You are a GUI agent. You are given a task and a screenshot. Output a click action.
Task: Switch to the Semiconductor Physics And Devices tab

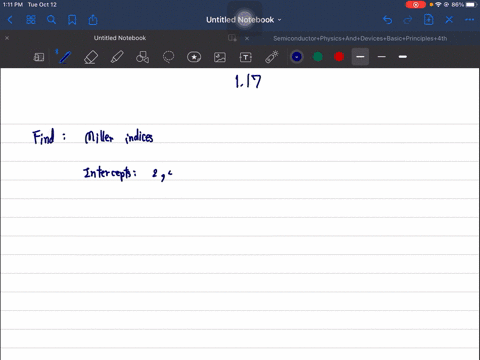[x=360, y=38]
